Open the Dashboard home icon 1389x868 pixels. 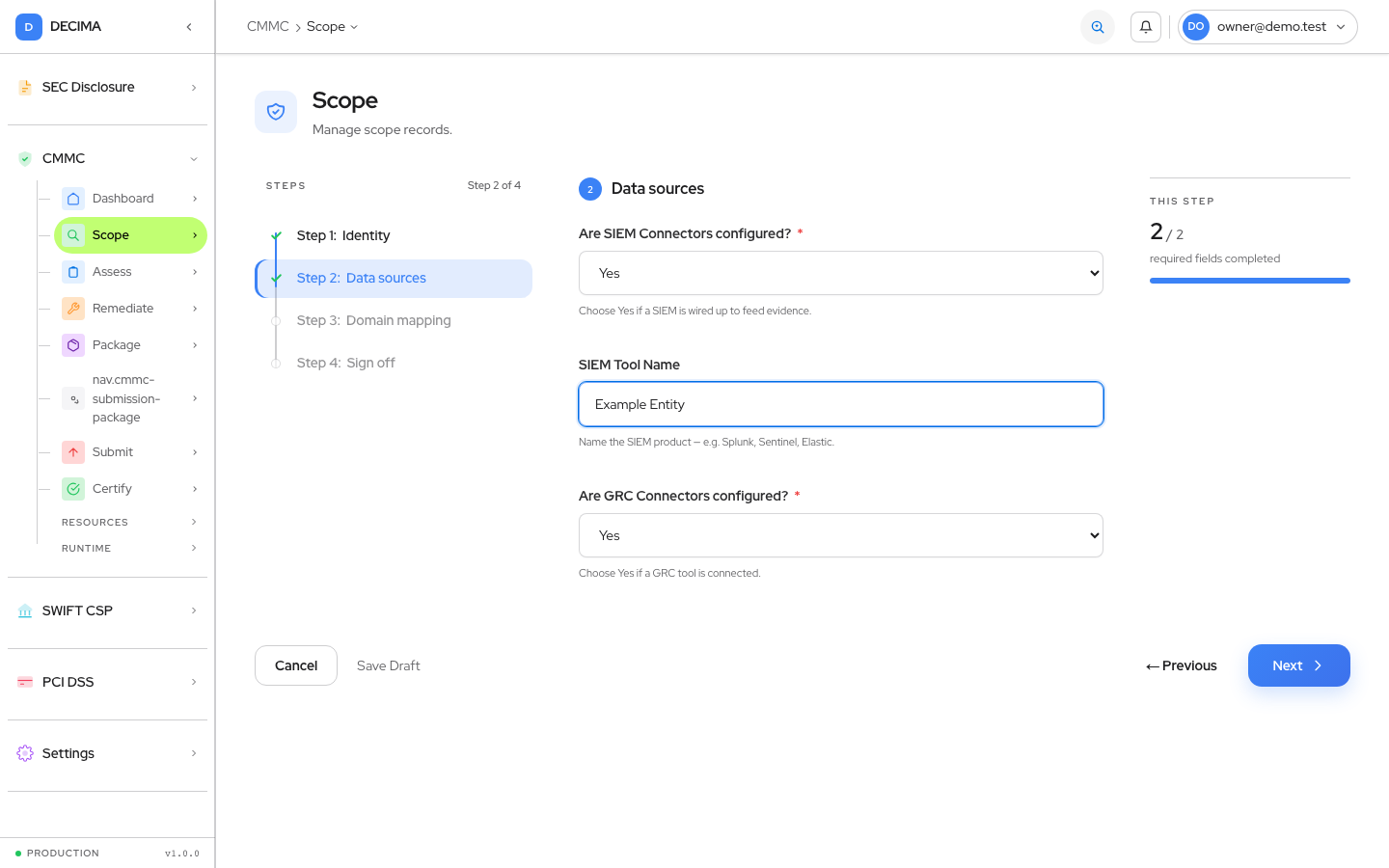(x=73, y=199)
